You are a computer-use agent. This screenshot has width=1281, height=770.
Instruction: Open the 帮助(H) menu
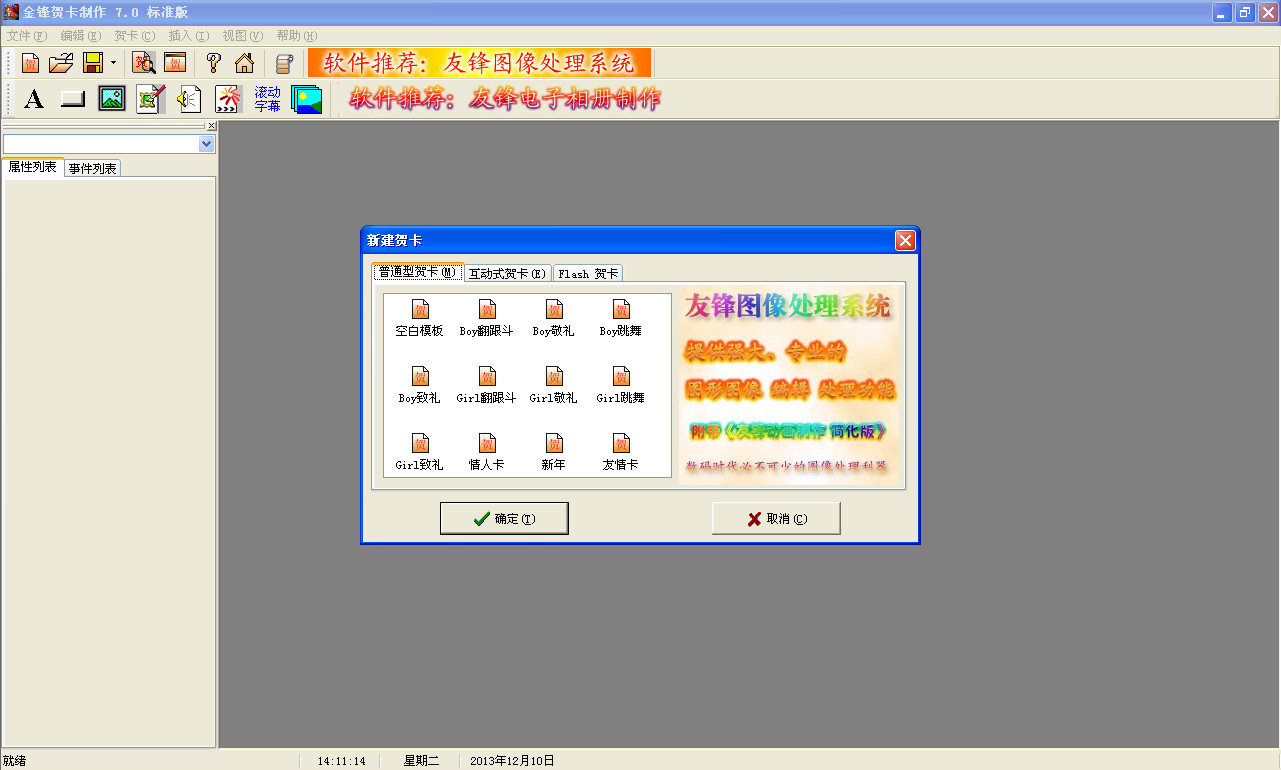[297, 36]
